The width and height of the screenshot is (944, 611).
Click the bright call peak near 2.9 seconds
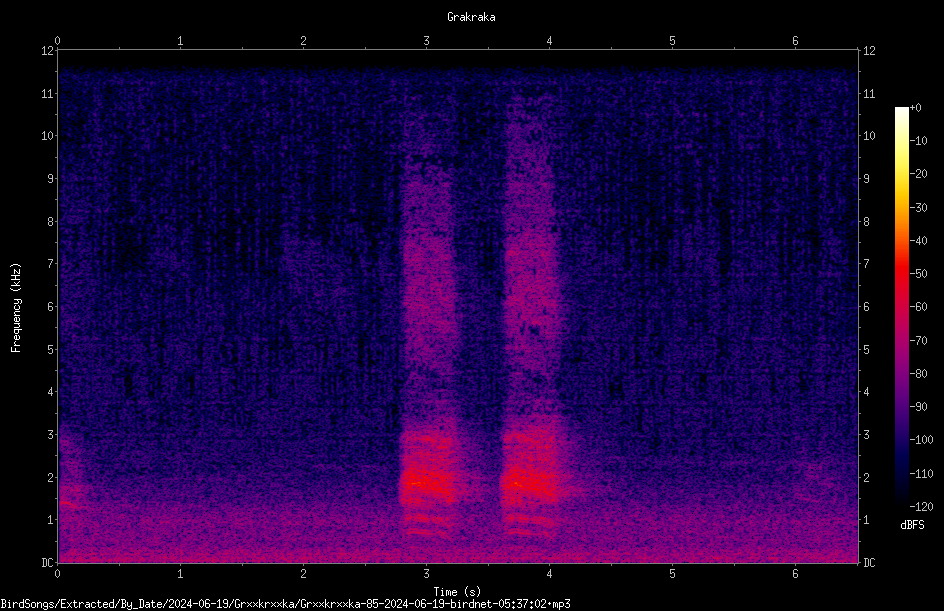coord(419,483)
